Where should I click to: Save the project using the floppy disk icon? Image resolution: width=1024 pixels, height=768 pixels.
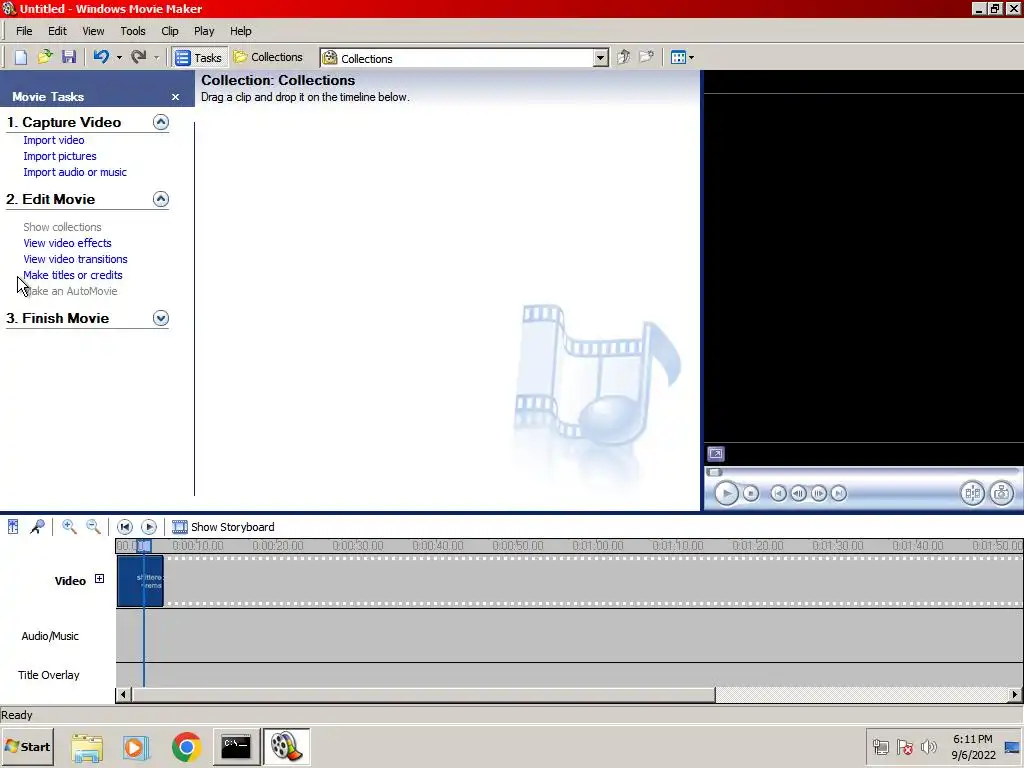coord(69,57)
